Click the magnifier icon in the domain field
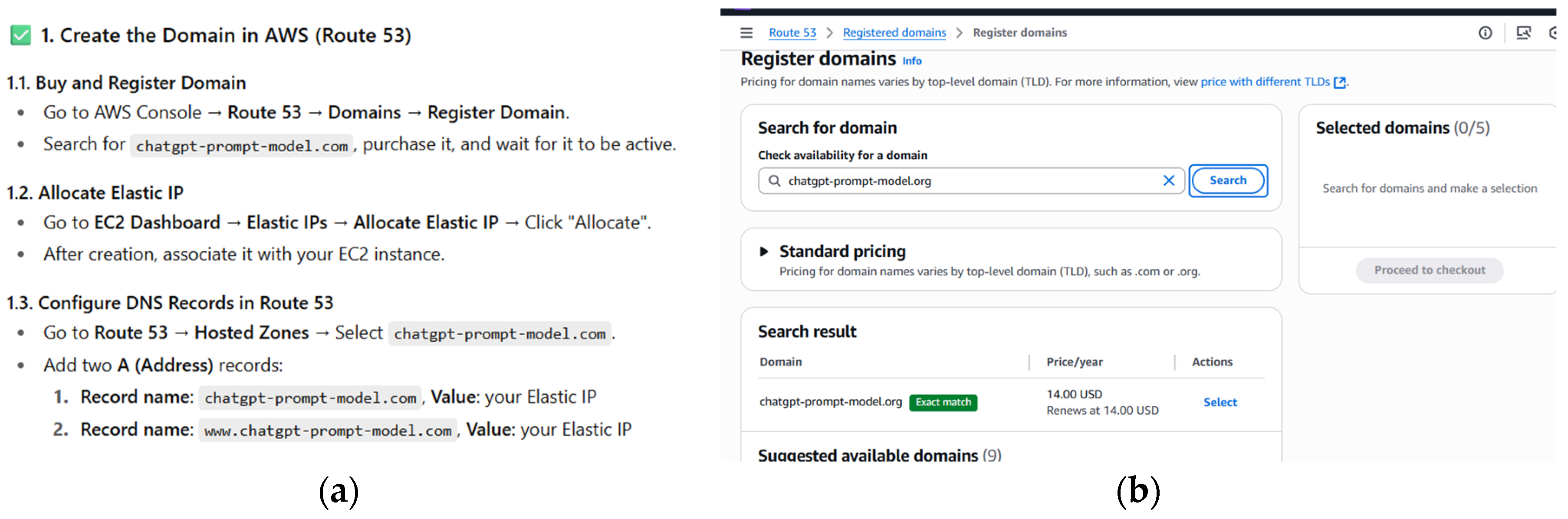Screen dimensions: 1568x519 774,181
